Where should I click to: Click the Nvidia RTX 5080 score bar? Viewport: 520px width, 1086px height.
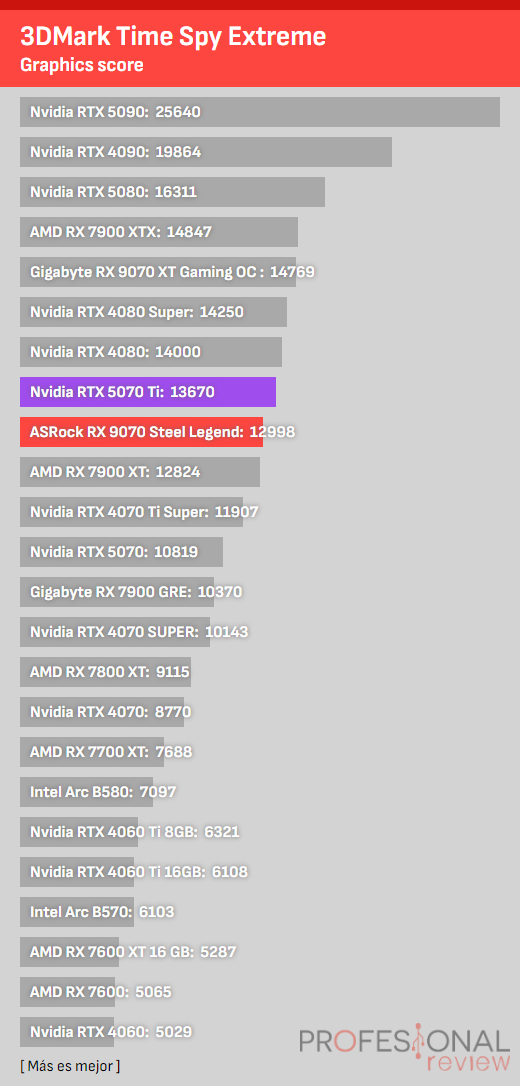tap(172, 192)
